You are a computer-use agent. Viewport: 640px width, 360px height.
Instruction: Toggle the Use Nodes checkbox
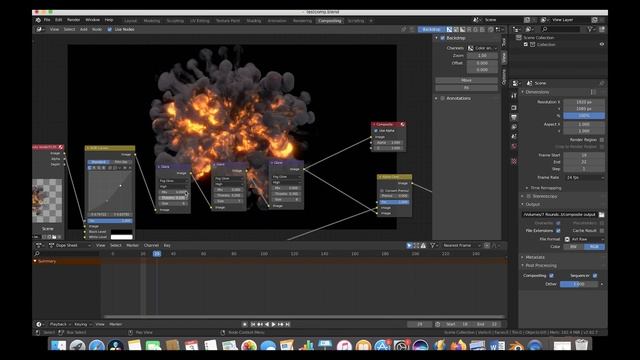pyautogui.click(x=109, y=29)
